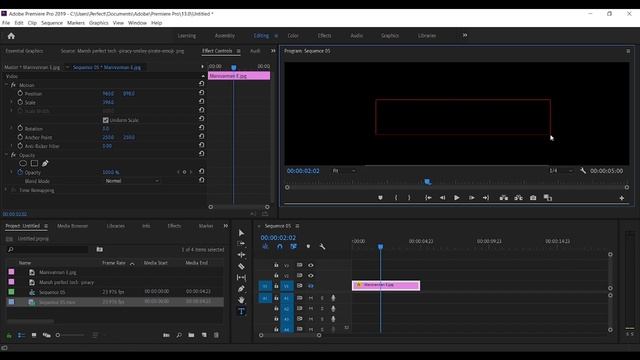Select the Razor tool
Screen dimensions: 640x360
(x=241, y=266)
